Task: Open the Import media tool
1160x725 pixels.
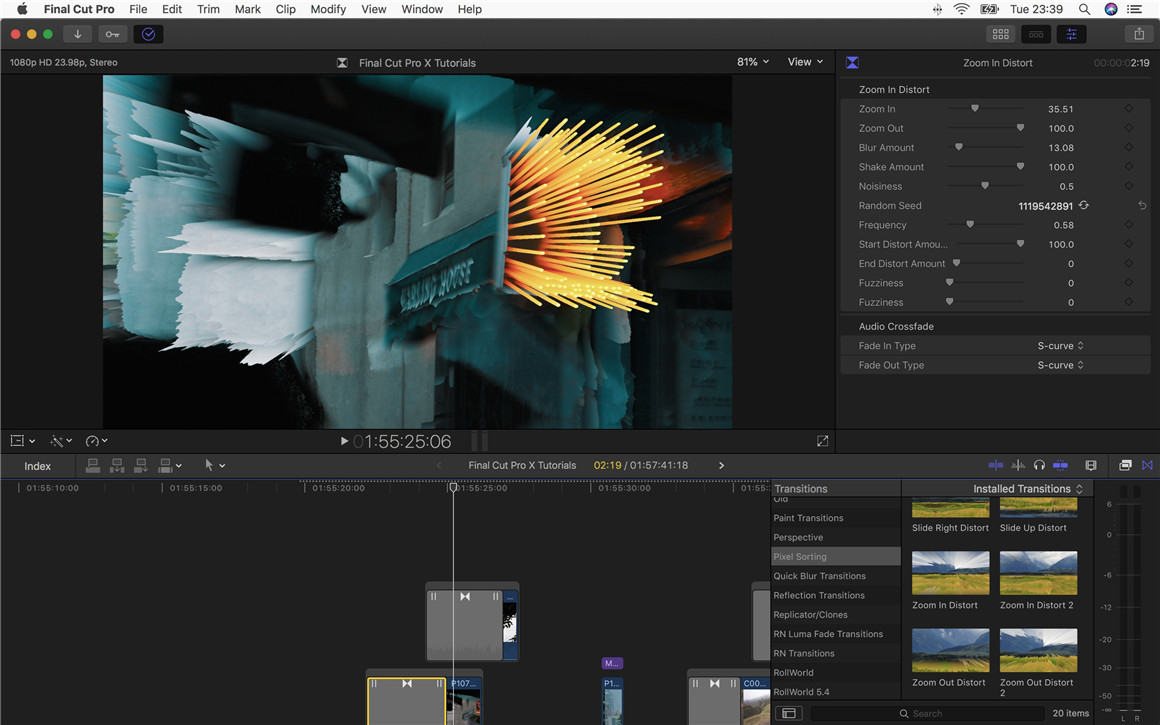Action: (x=77, y=33)
